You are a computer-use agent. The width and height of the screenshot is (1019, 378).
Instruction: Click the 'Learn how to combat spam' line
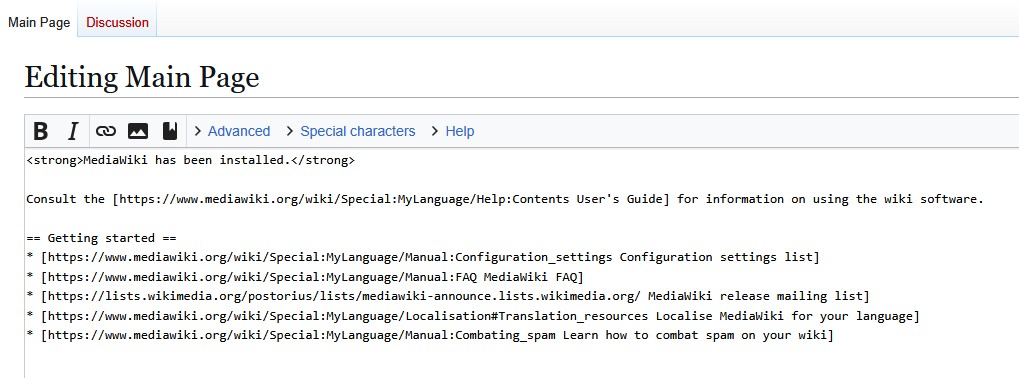click(x=430, y=335)
